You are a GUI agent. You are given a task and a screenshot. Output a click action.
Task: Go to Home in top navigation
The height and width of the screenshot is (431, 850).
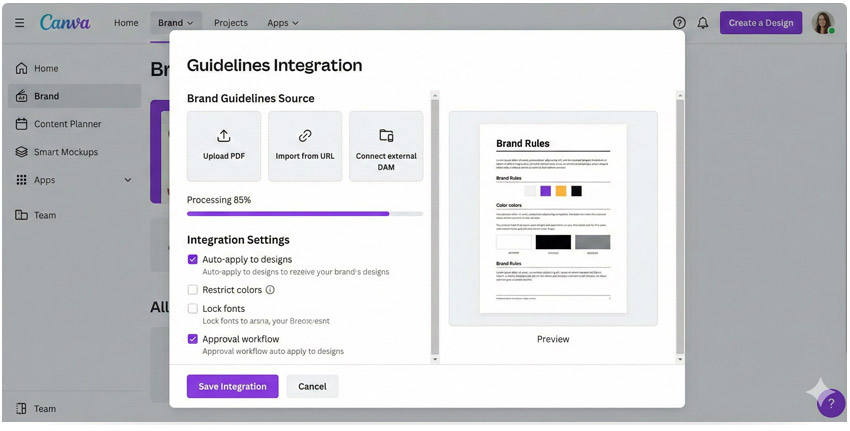(126, 23)
